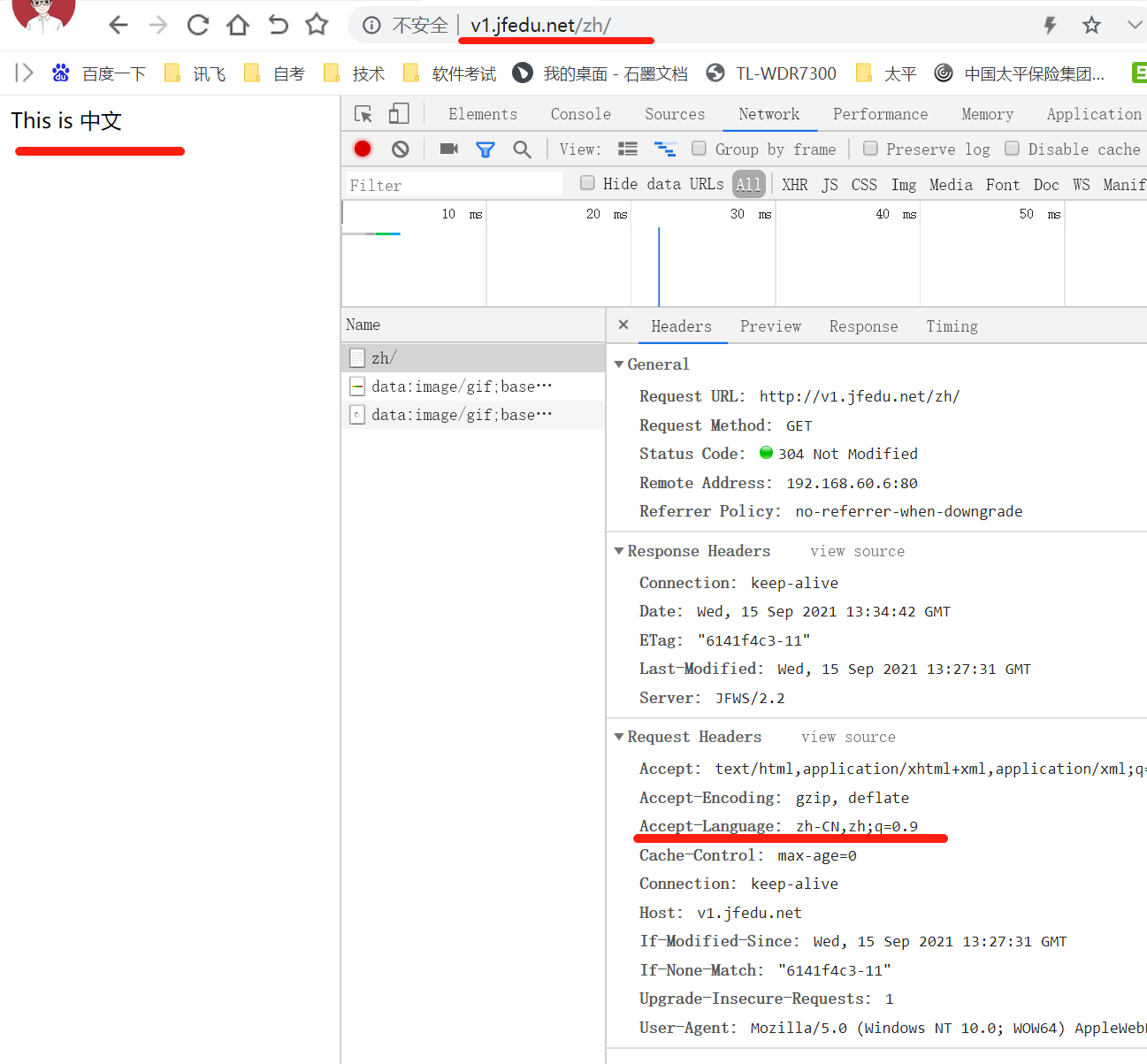Click the Name column header

(473, 325)
